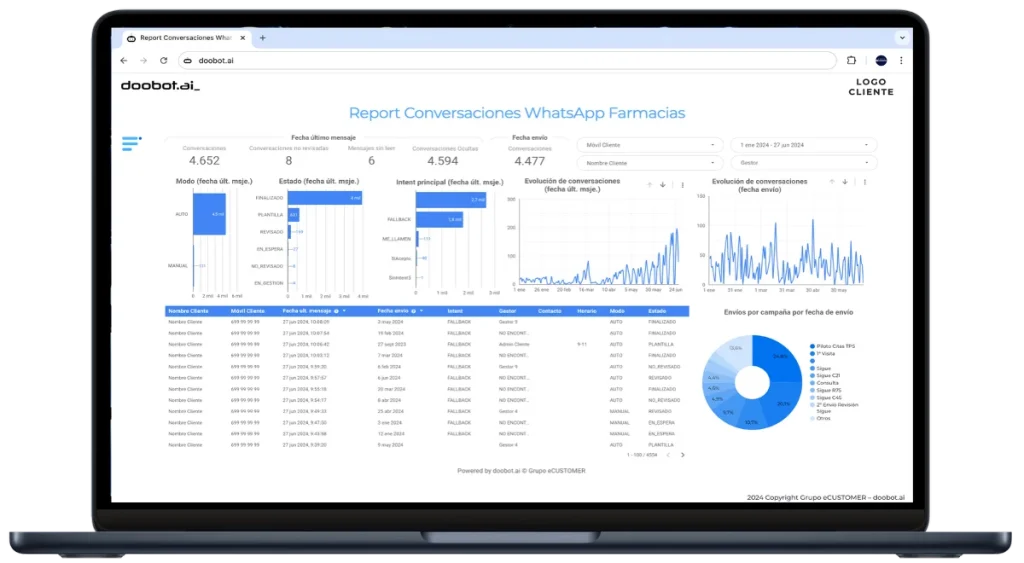Image resolution: width=1024 pixels, height=563 pixels.
Task: Go to next table page arrow
Action: click(683, 455)
